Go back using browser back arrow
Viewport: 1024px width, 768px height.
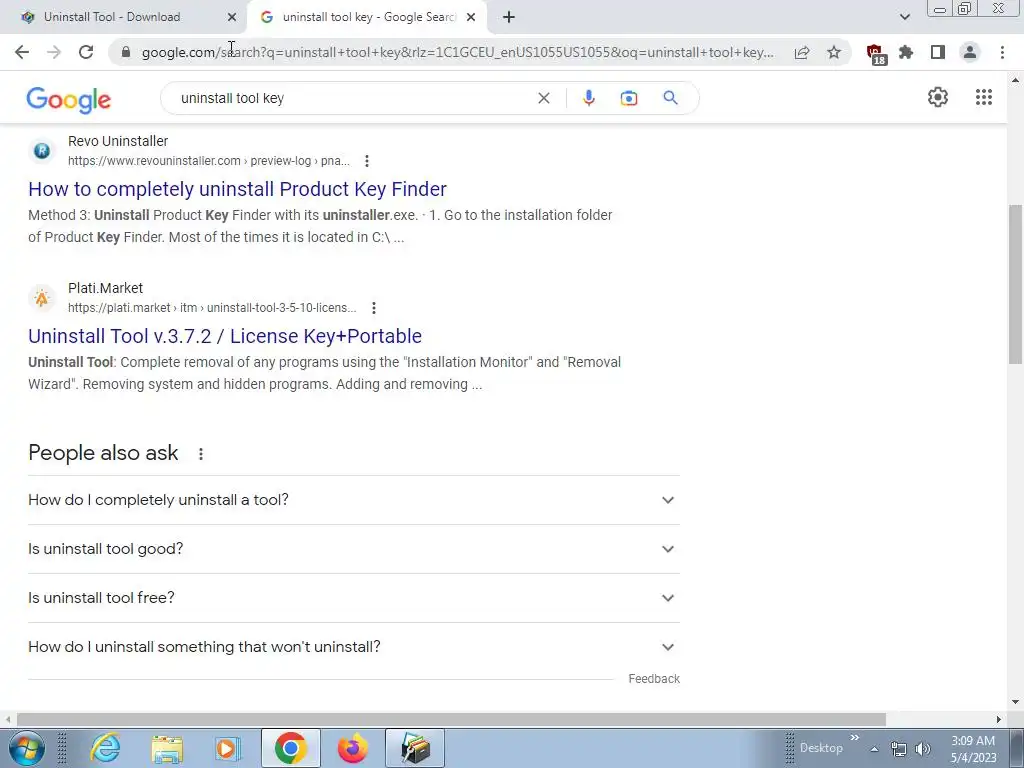pos(22,52)
